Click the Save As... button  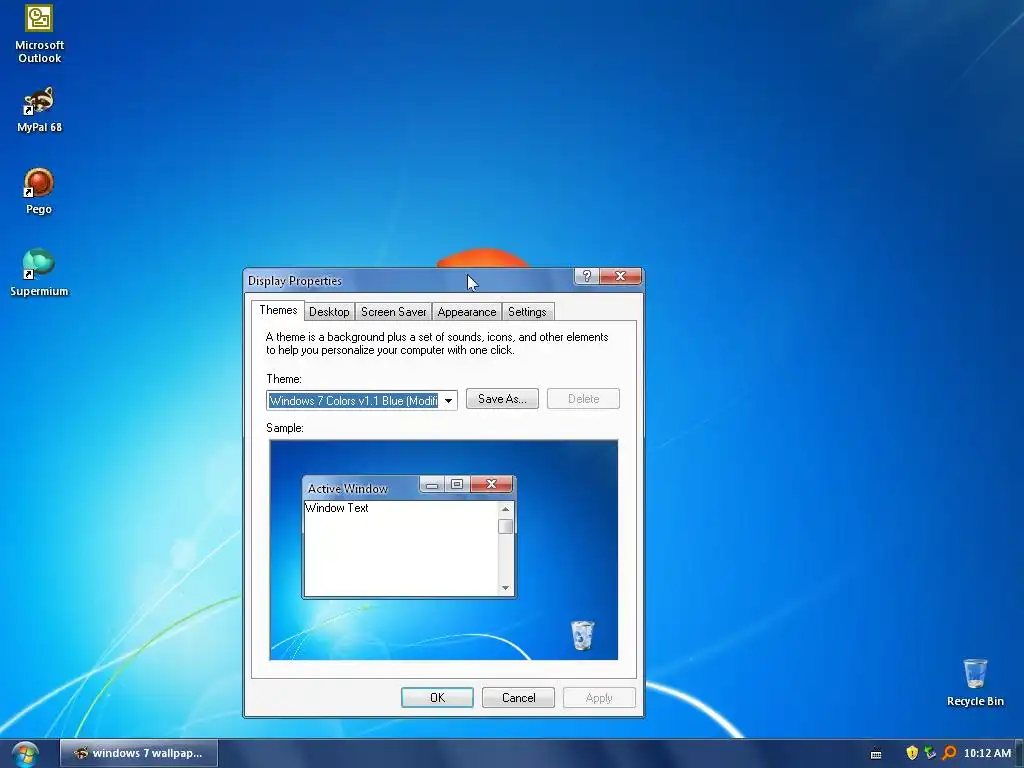[502, 399]
